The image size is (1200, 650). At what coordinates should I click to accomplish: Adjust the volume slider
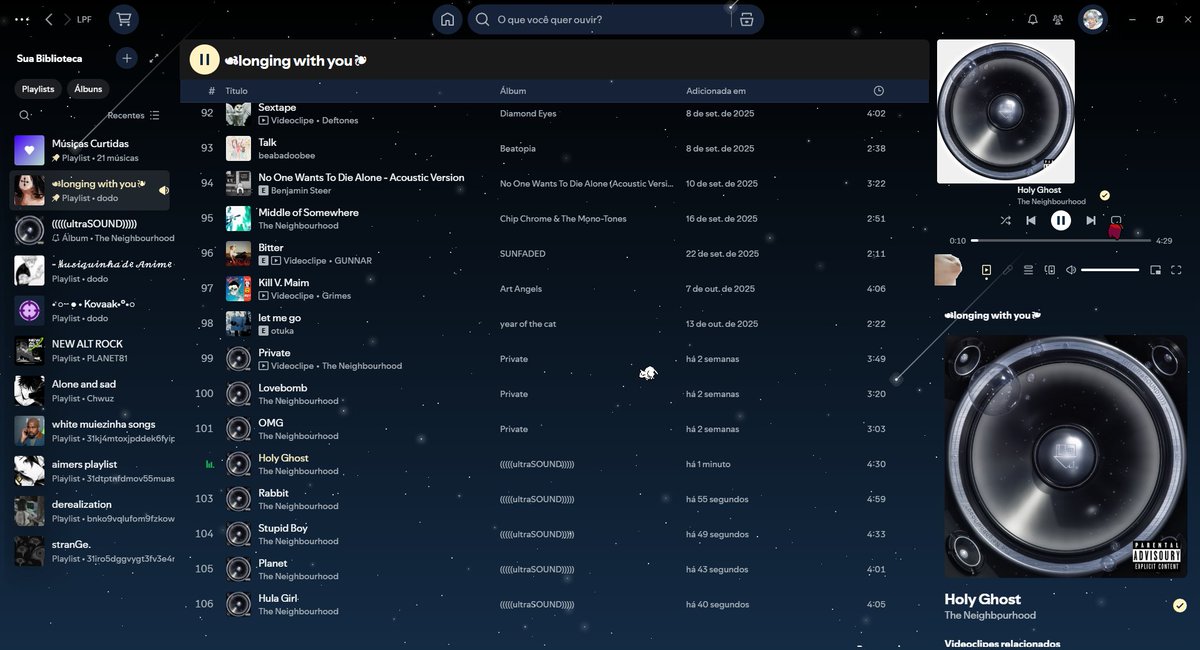click(1110, 270)
